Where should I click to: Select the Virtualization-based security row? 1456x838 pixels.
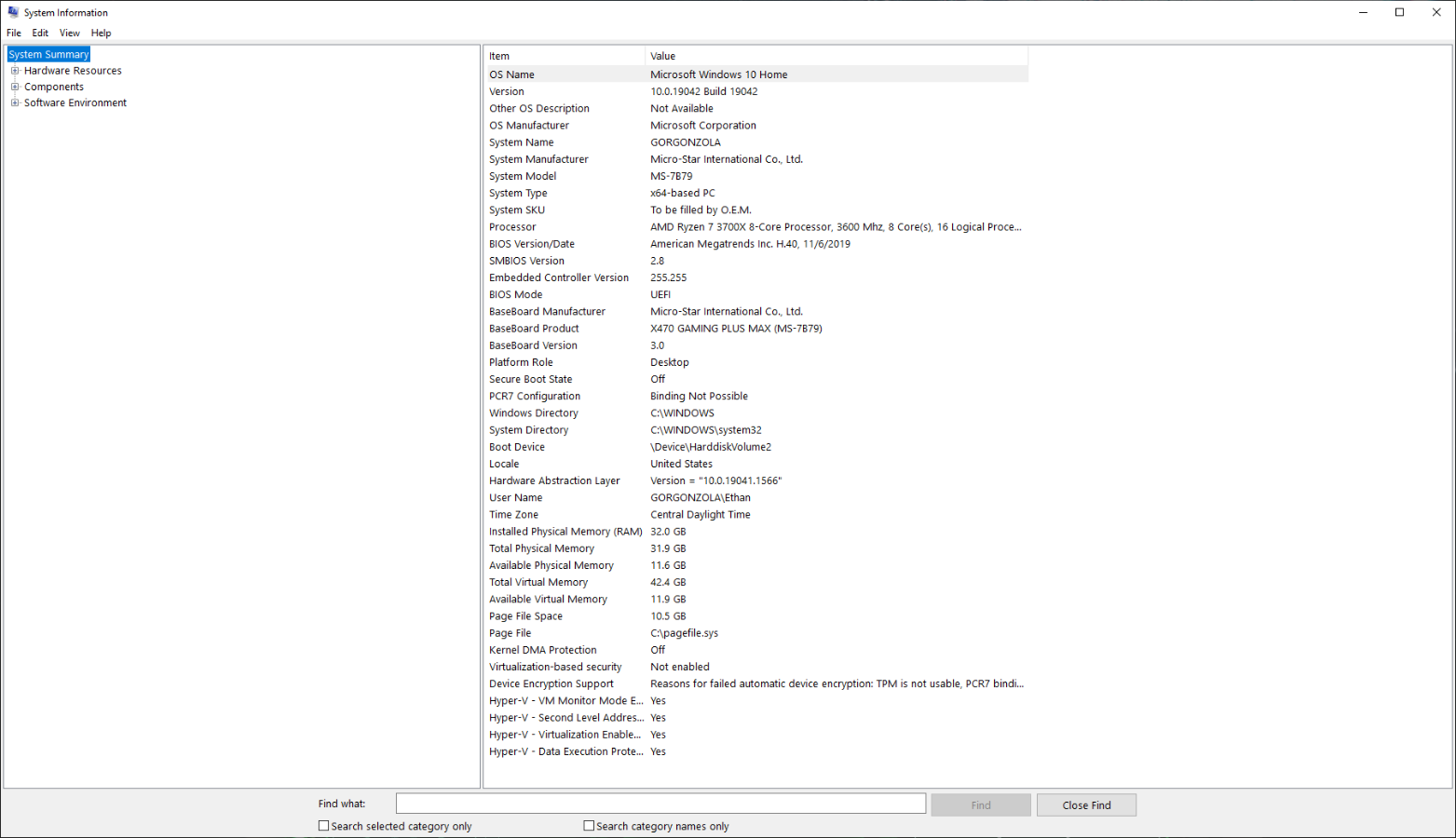[756, 667]
